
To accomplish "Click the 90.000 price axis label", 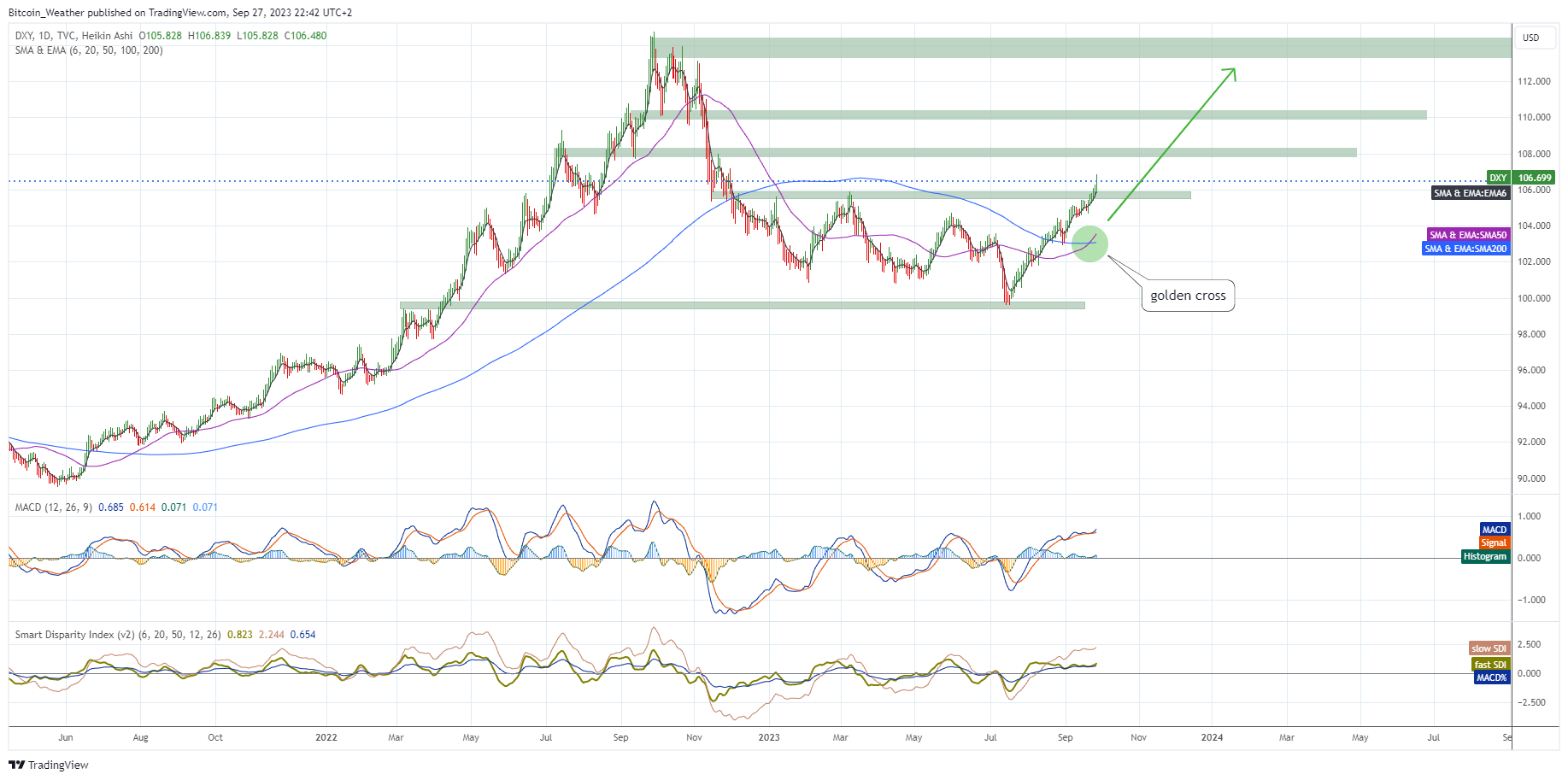I will pyautogui.click(x=1531, y=478).
